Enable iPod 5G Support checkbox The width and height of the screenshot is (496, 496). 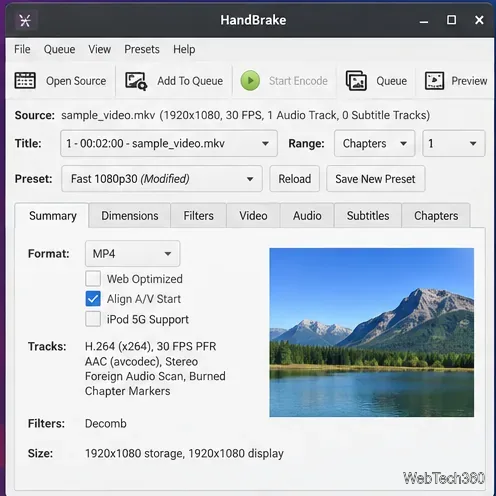coord(93,319)
